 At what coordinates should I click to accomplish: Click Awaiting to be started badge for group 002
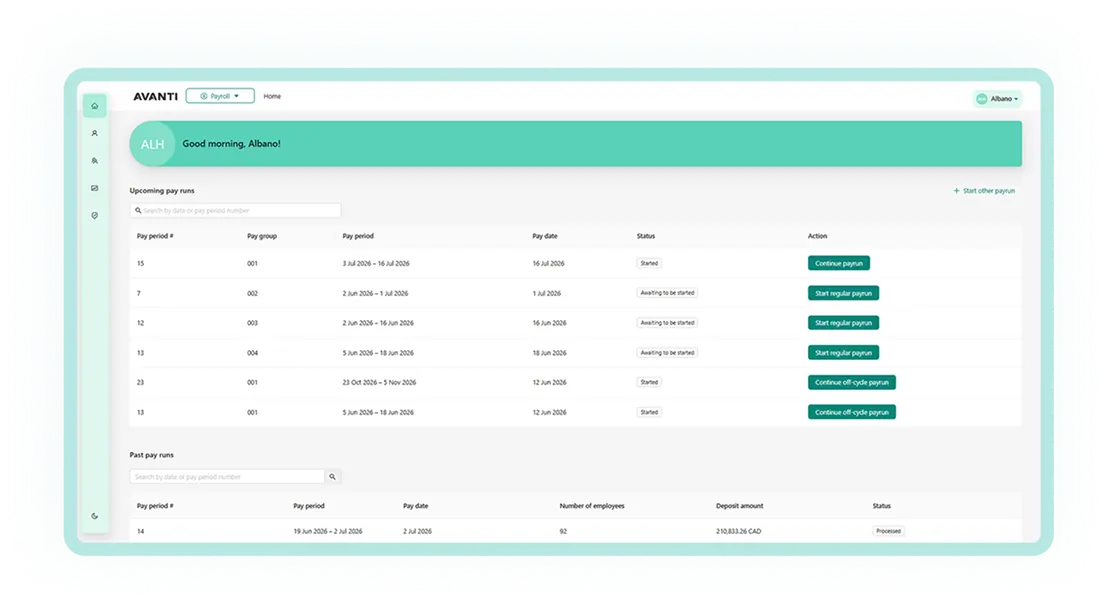667,293
